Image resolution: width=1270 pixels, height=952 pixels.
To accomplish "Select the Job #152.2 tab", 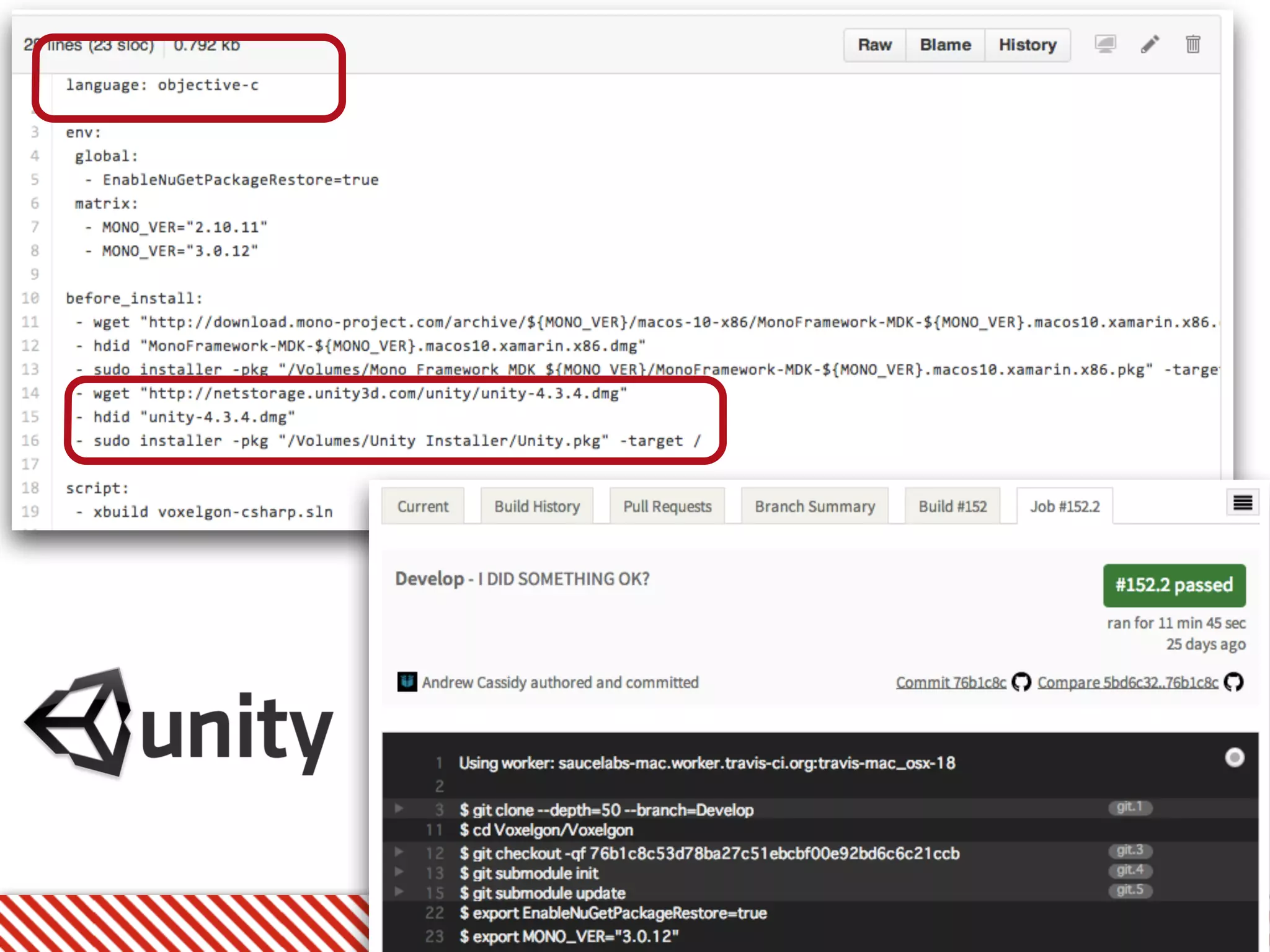I will [1065, 506].
